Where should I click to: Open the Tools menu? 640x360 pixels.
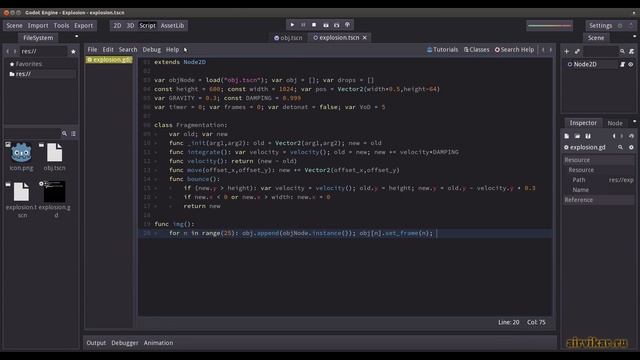61,25
